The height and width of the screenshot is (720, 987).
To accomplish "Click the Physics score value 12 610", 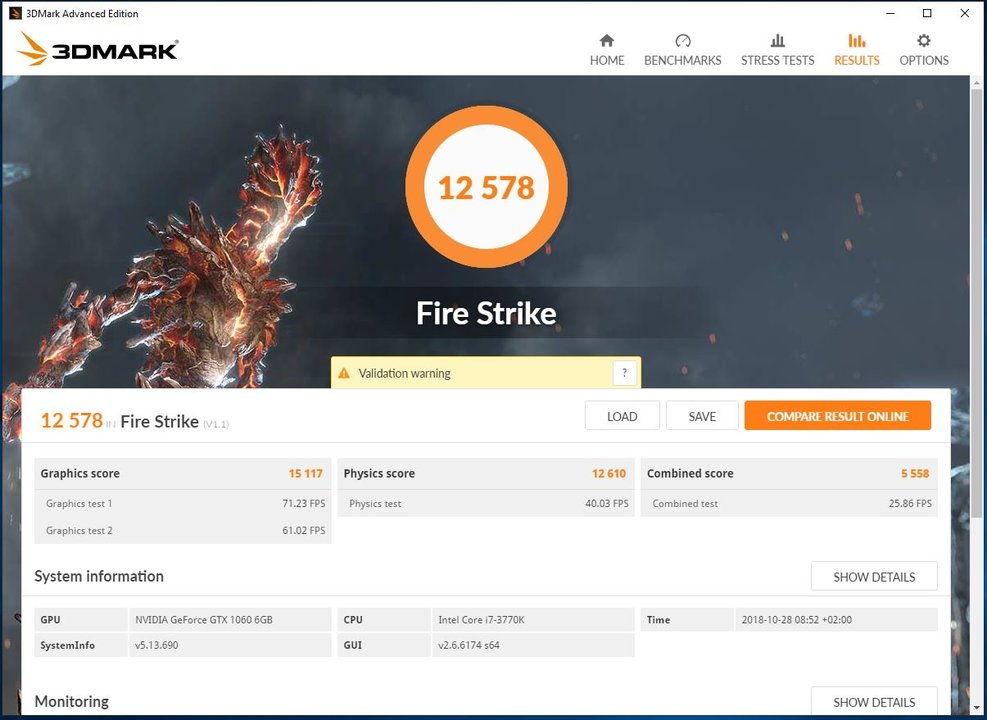I will click(x=609, y=473).
